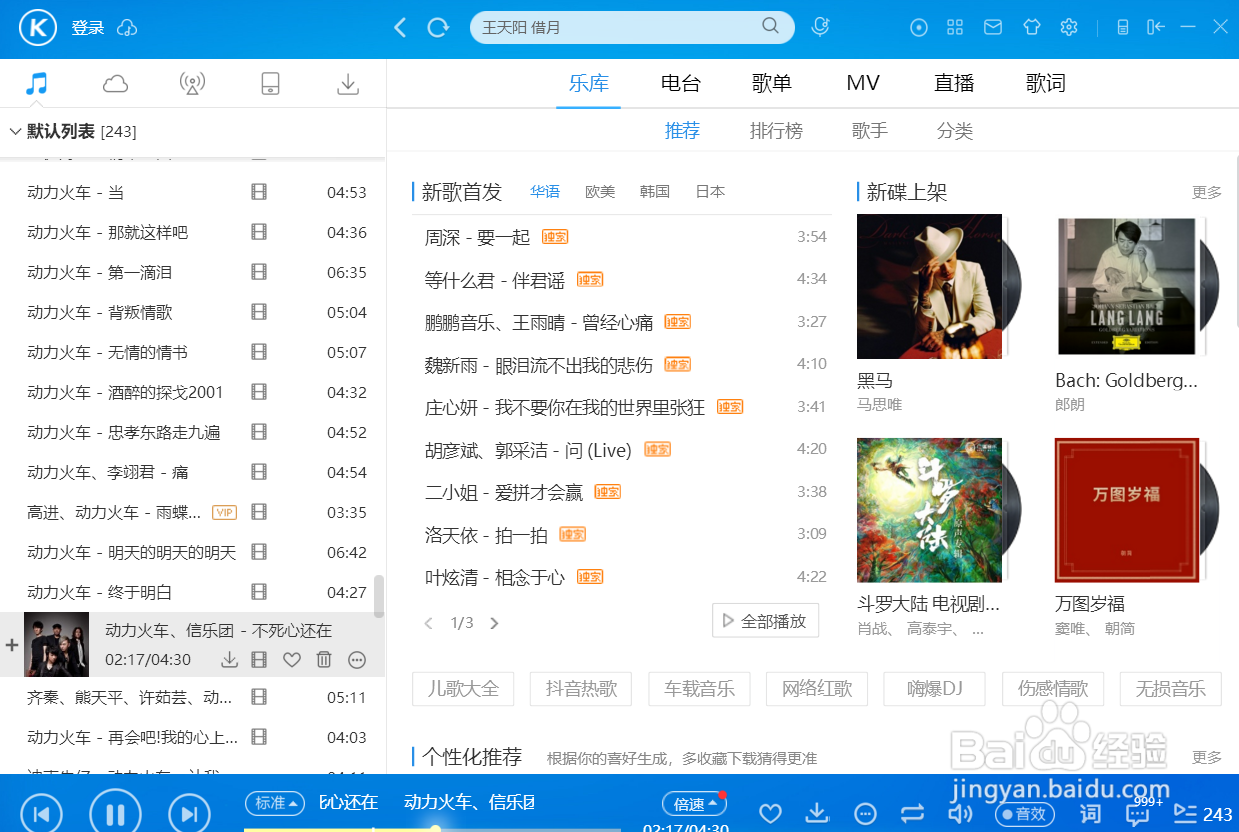This screenshot has height=832, width=1239.
Task: Click the MV icon for 动力火车 - 当
Action: [x=259, y=192]
